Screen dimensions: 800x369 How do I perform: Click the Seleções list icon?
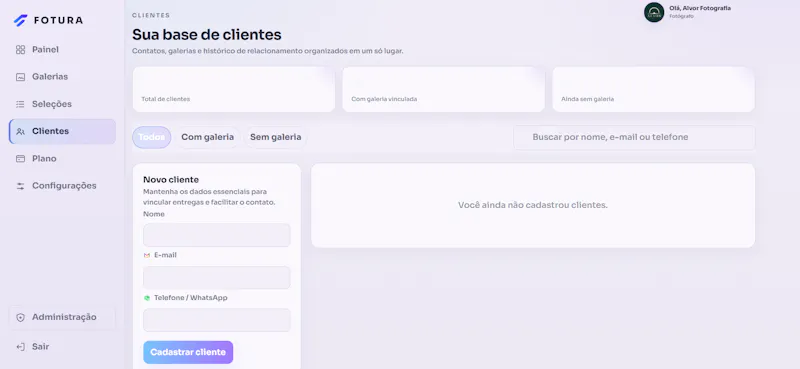[x=20, y=104]
